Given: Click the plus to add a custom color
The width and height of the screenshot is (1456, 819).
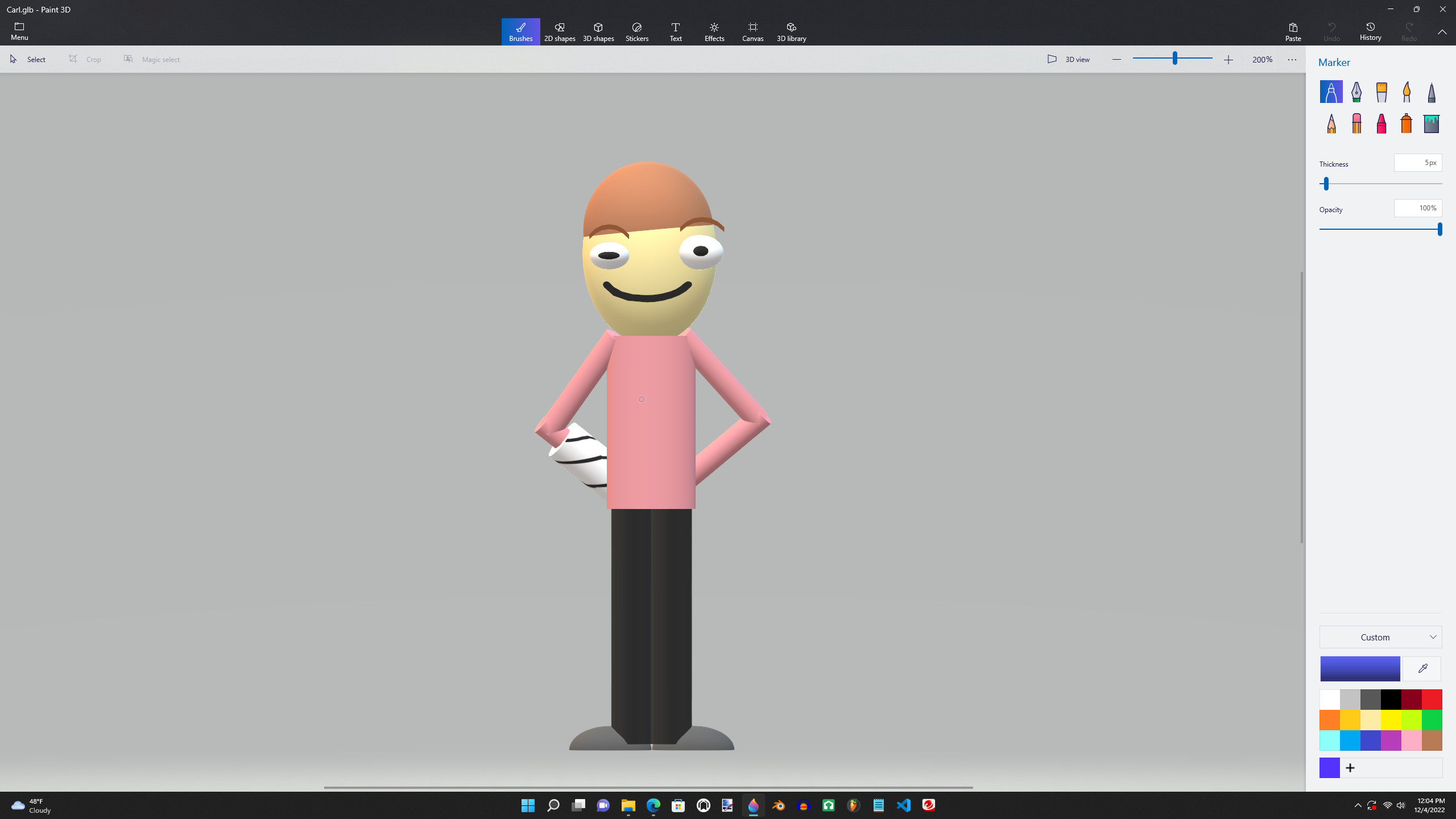Looking at the screenshot, I should tap(1351, 767).
